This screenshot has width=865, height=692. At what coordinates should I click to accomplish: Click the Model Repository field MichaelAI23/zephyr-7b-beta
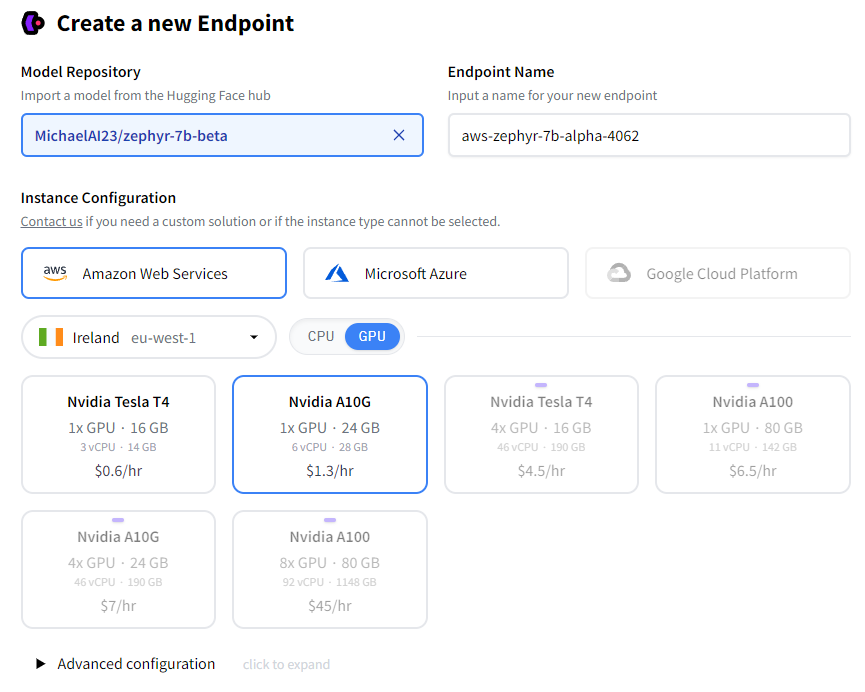(222, 135)
